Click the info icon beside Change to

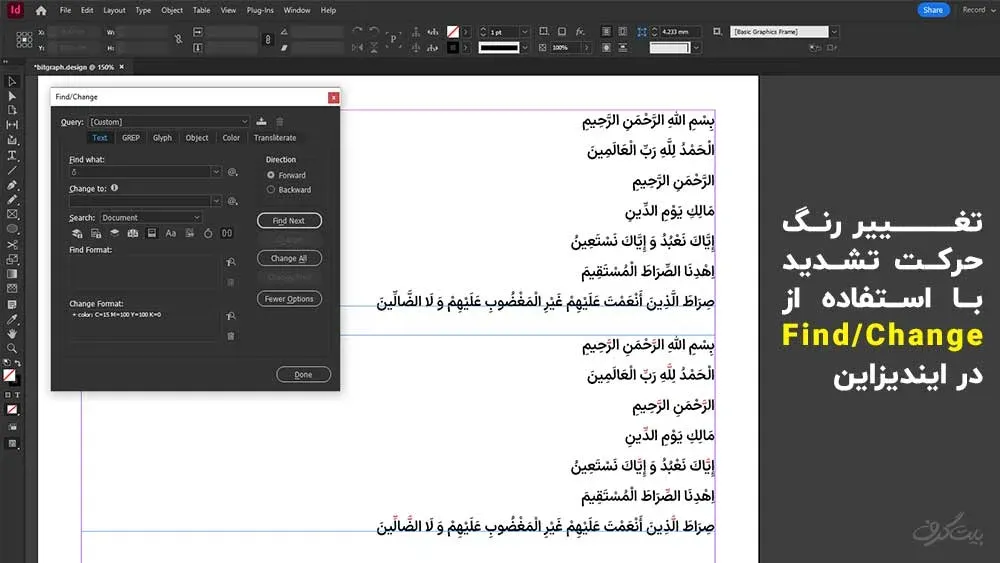(x=114, y=188)
